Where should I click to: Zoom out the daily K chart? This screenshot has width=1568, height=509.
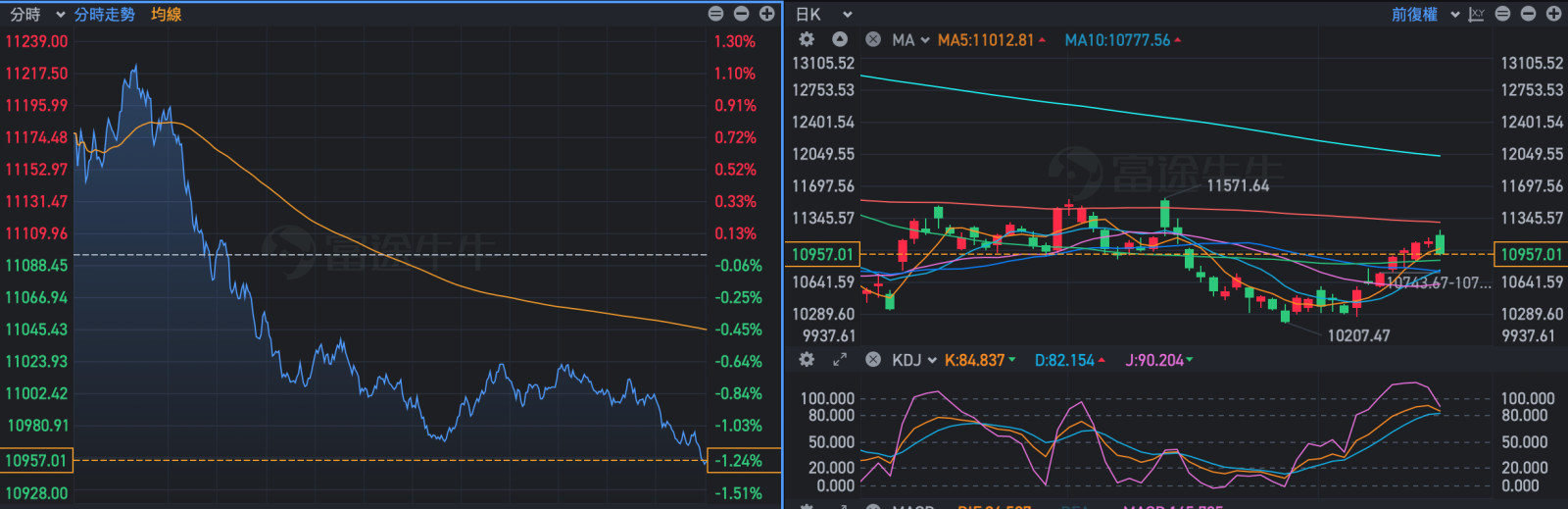1528,14
